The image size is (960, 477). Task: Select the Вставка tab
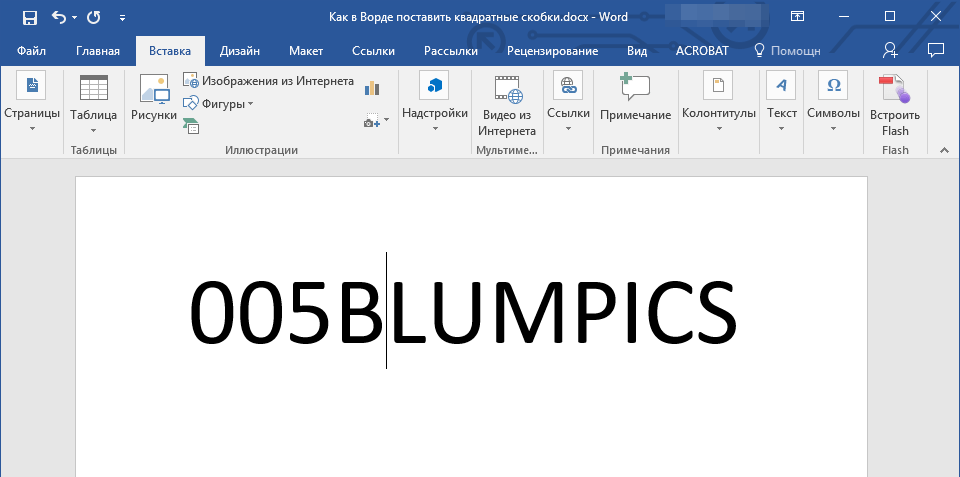pyautogui.click(x=170, y=51)
